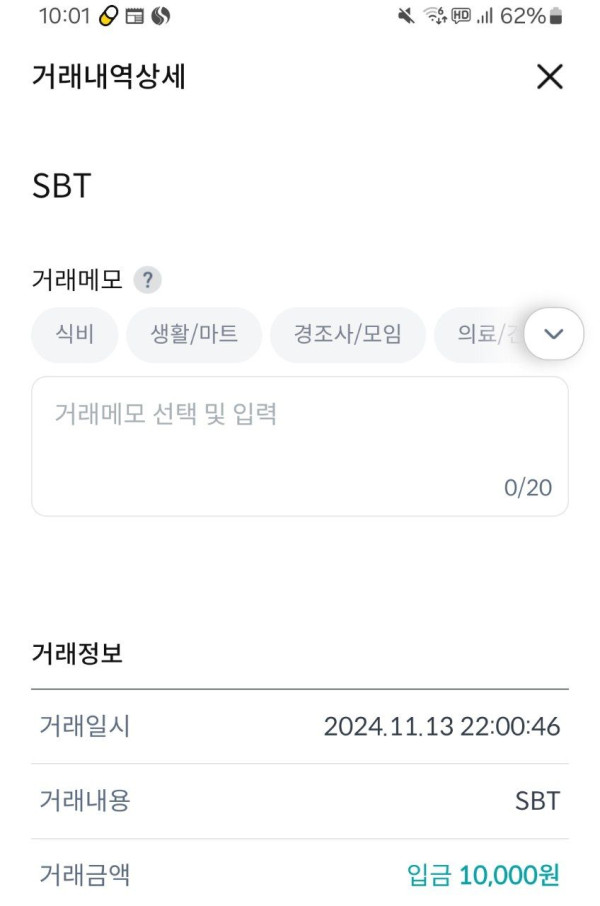
Task: Close the transaction detail screen with X
Action: [x=549, y=77]
